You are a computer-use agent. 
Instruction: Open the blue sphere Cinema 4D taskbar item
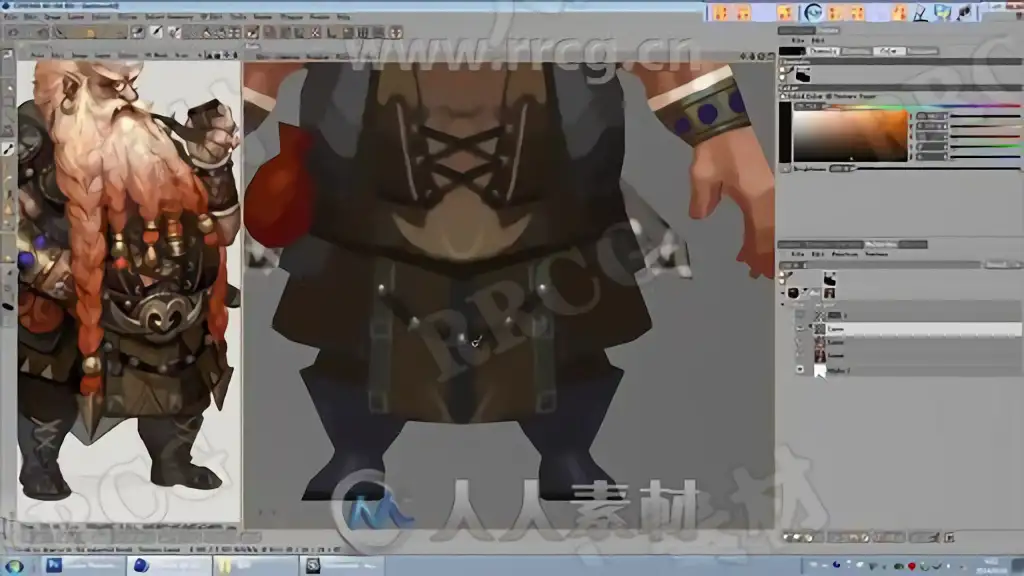(170, 566)
